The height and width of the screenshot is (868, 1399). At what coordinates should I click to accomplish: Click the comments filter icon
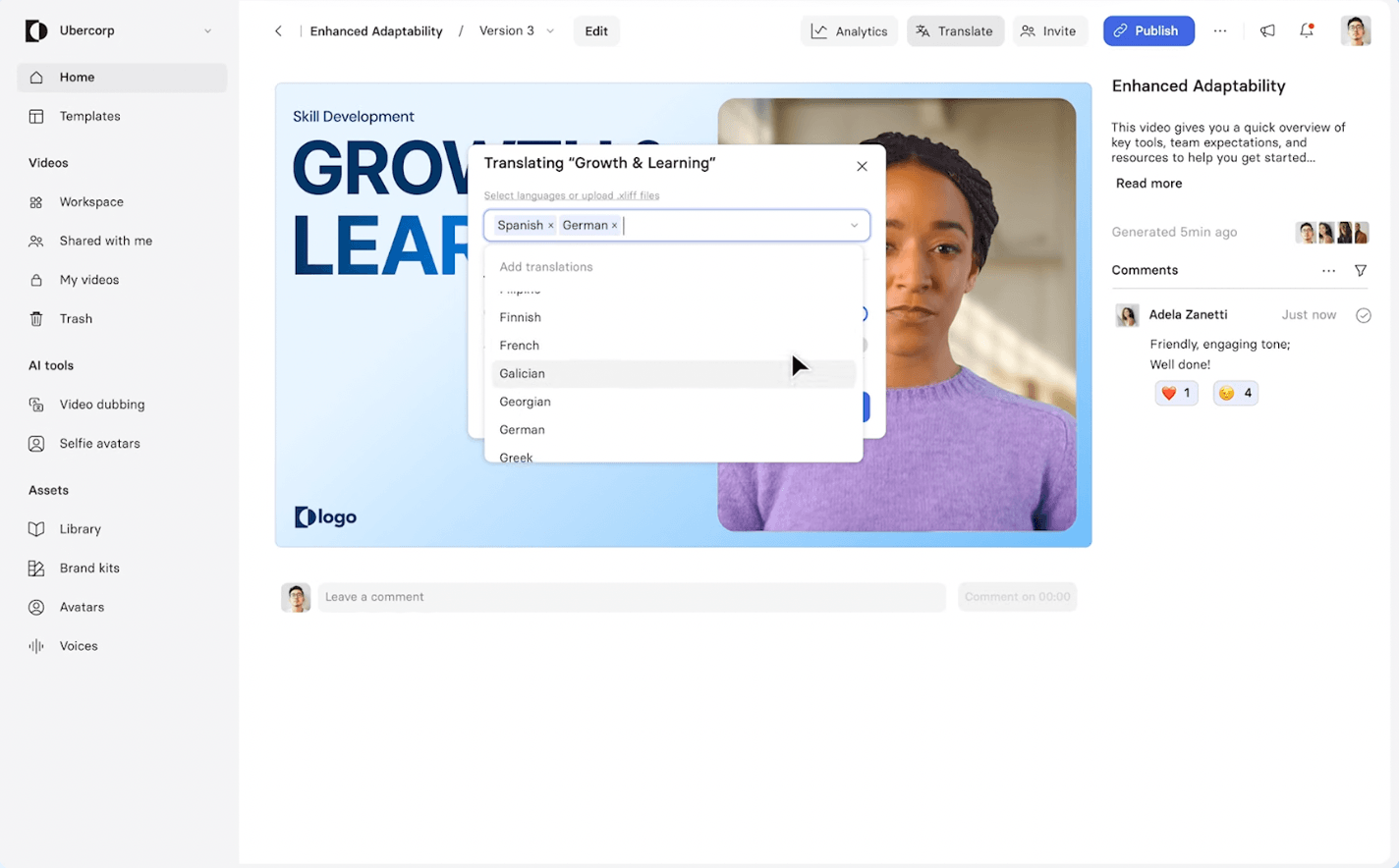tap(1360, 271)
